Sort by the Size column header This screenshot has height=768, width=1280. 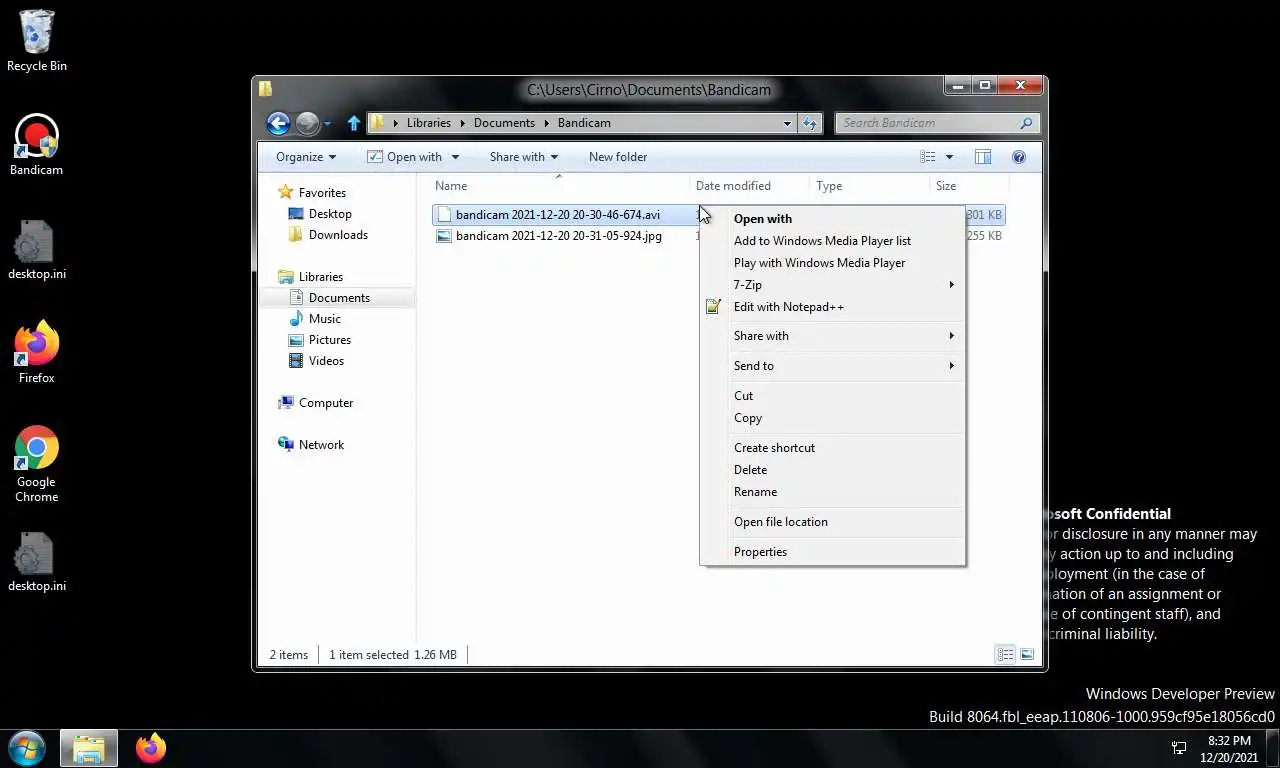pos(969,186)
